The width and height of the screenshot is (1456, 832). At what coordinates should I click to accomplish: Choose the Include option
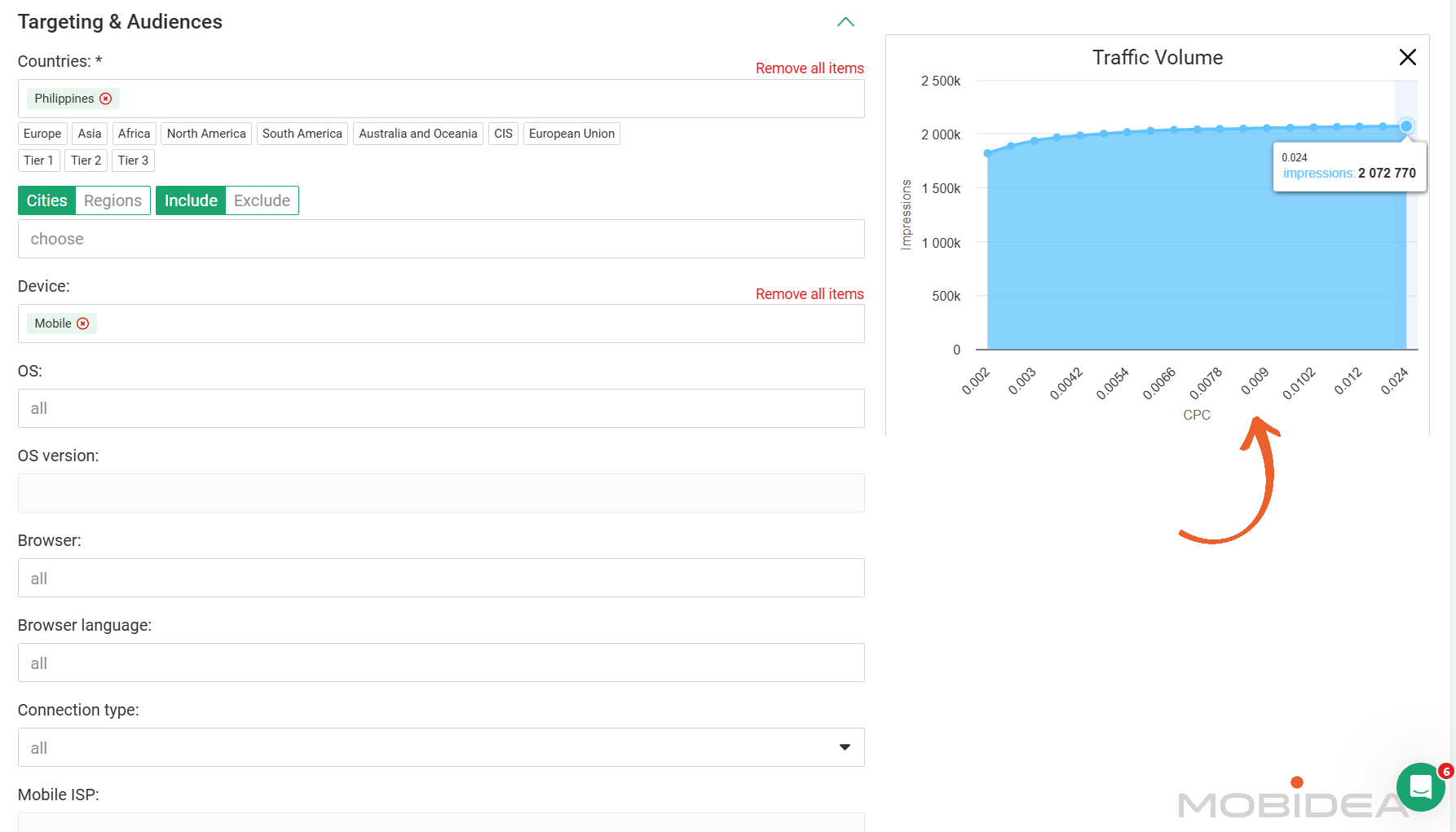click(x=191, y=200)
